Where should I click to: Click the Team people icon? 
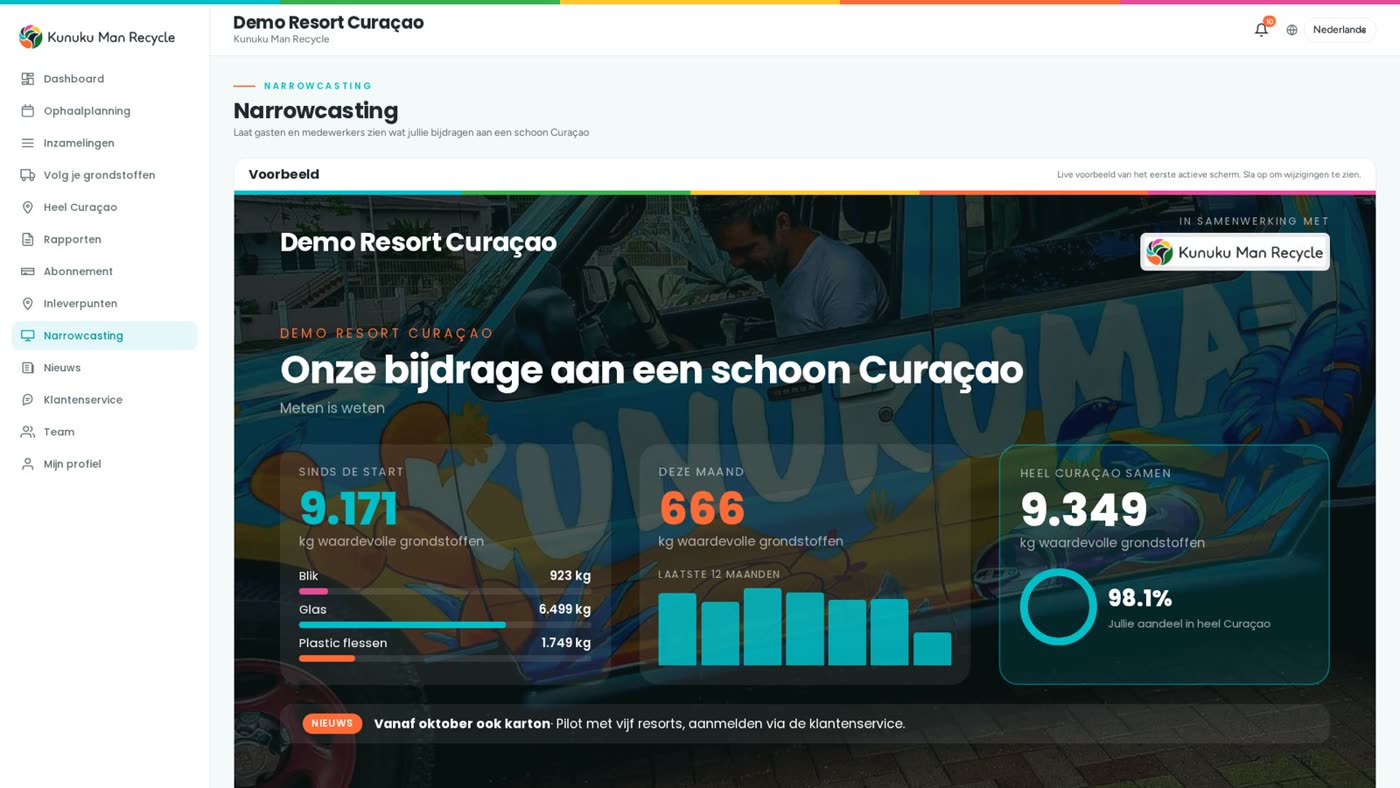tap(28, 431)
